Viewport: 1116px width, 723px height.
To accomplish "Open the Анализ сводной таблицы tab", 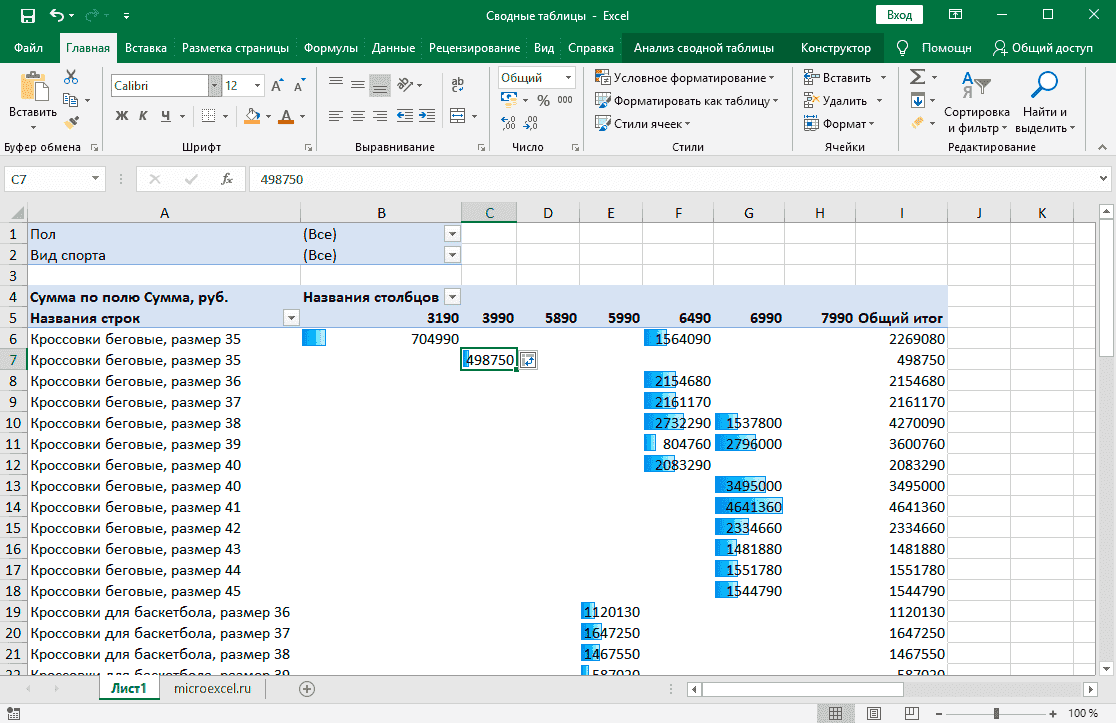I will click(x=703, y=48).
